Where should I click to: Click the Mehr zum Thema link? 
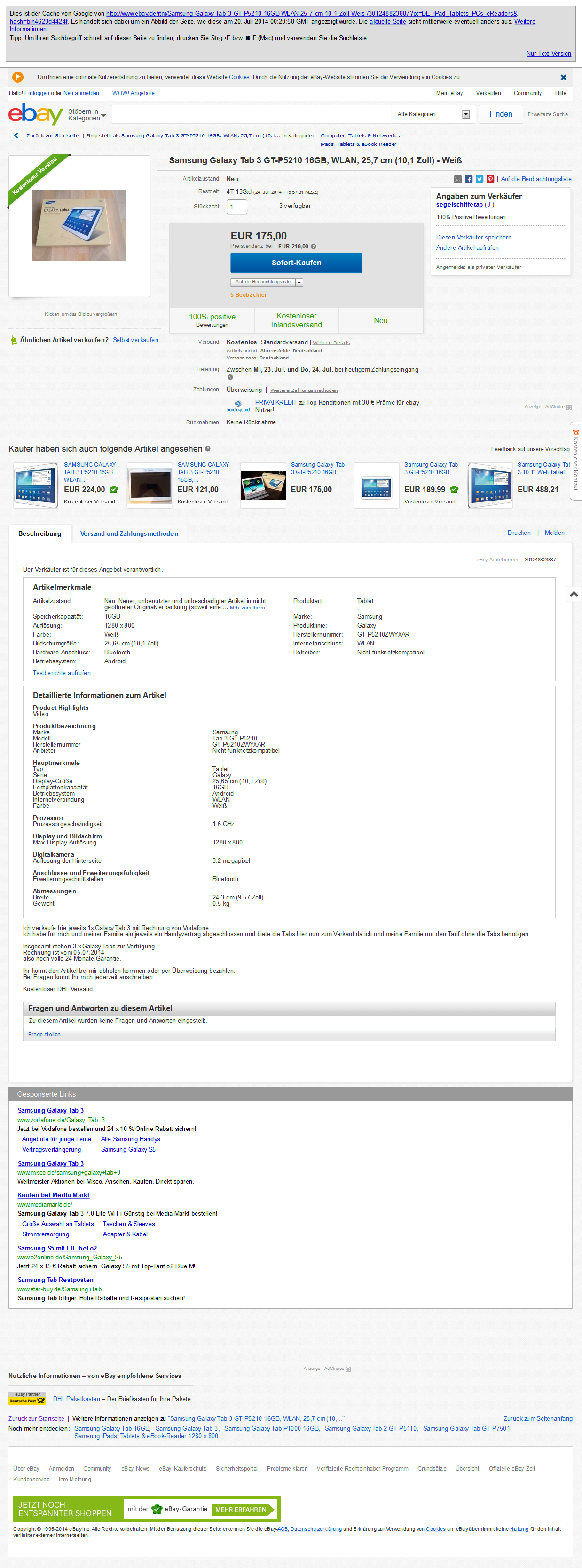point(247,607)
